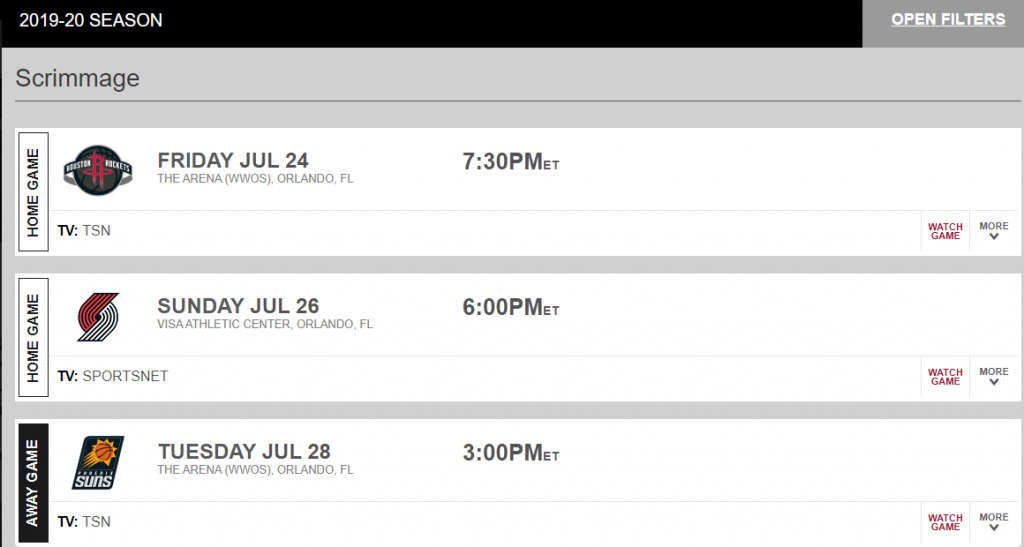Expand More options for the Trail Blazers game
The image size is (1024, 547).
(993, 377)
